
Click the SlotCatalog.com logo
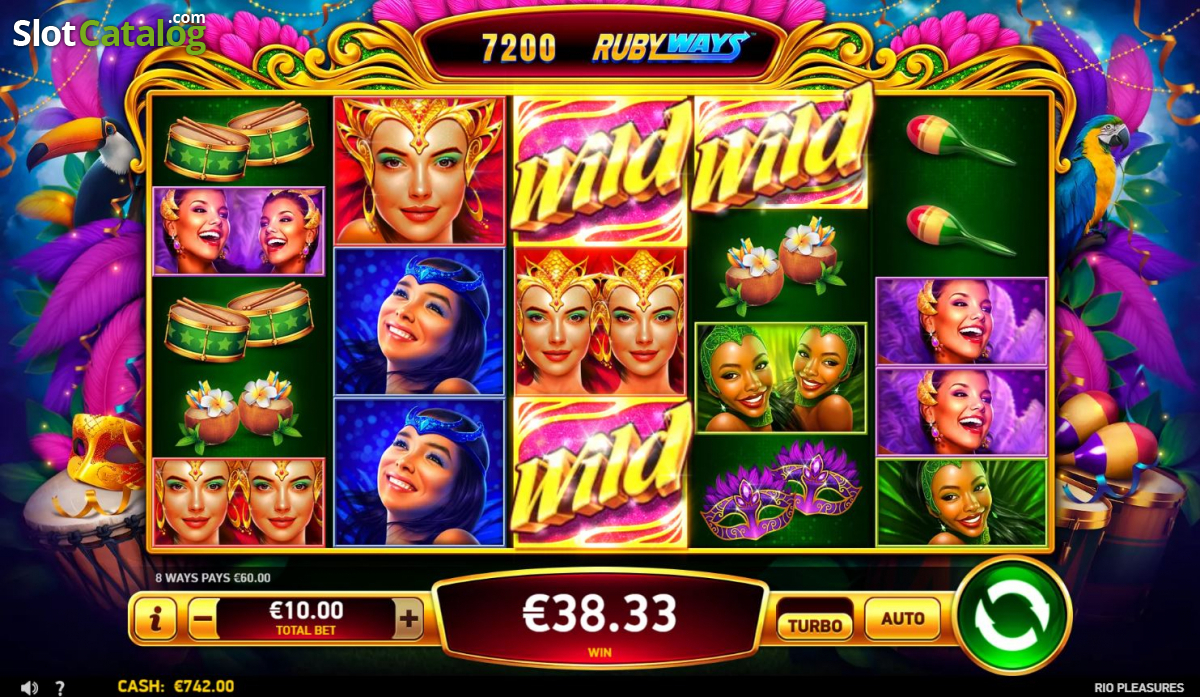coord(109,32)
